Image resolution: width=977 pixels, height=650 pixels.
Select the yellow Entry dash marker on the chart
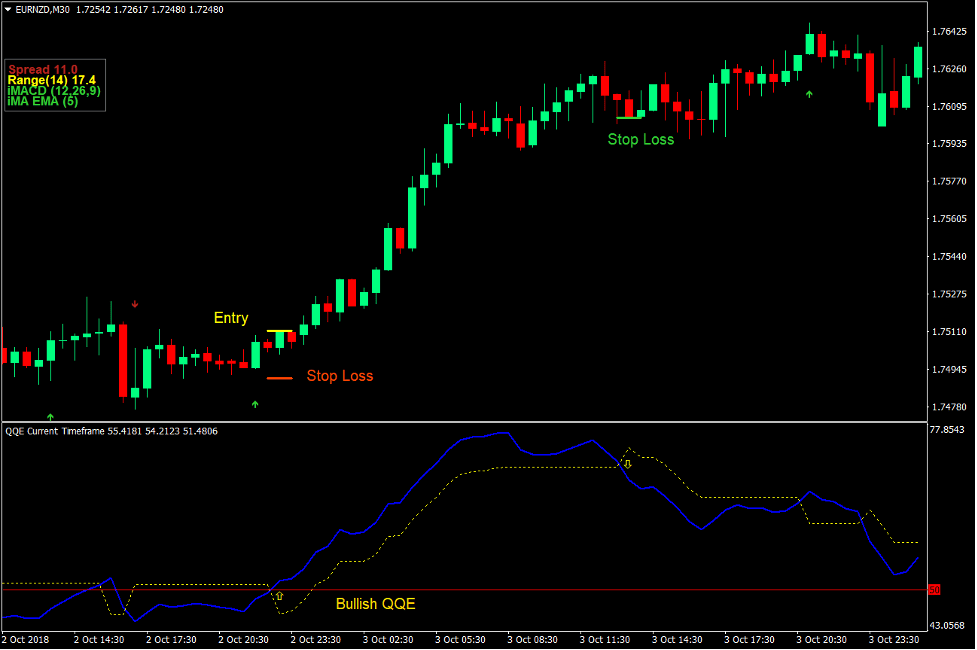(281, 329)
